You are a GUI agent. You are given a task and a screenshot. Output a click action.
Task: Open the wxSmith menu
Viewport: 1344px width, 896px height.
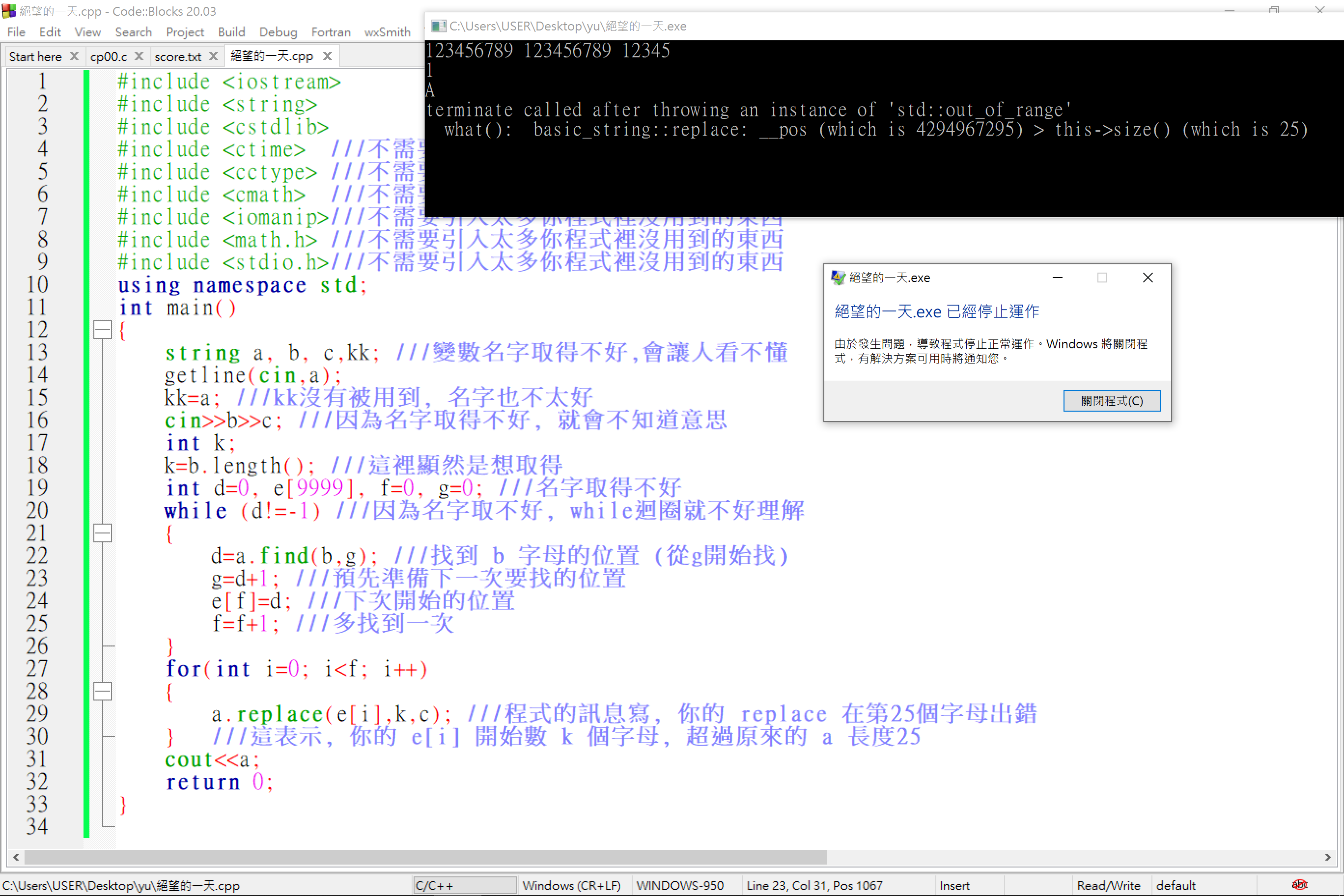click(387, 32)
